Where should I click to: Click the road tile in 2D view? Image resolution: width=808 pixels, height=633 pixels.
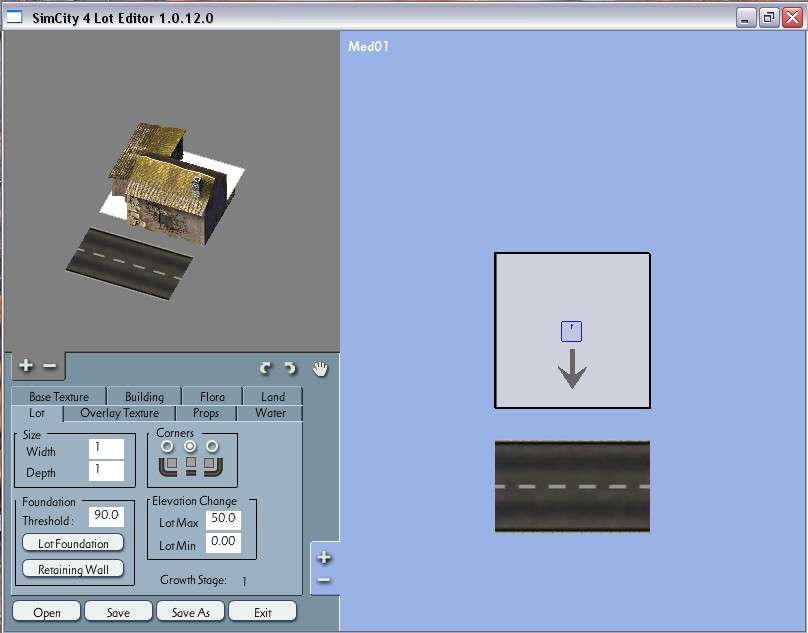pyautogui.click(x=572, y=486)
